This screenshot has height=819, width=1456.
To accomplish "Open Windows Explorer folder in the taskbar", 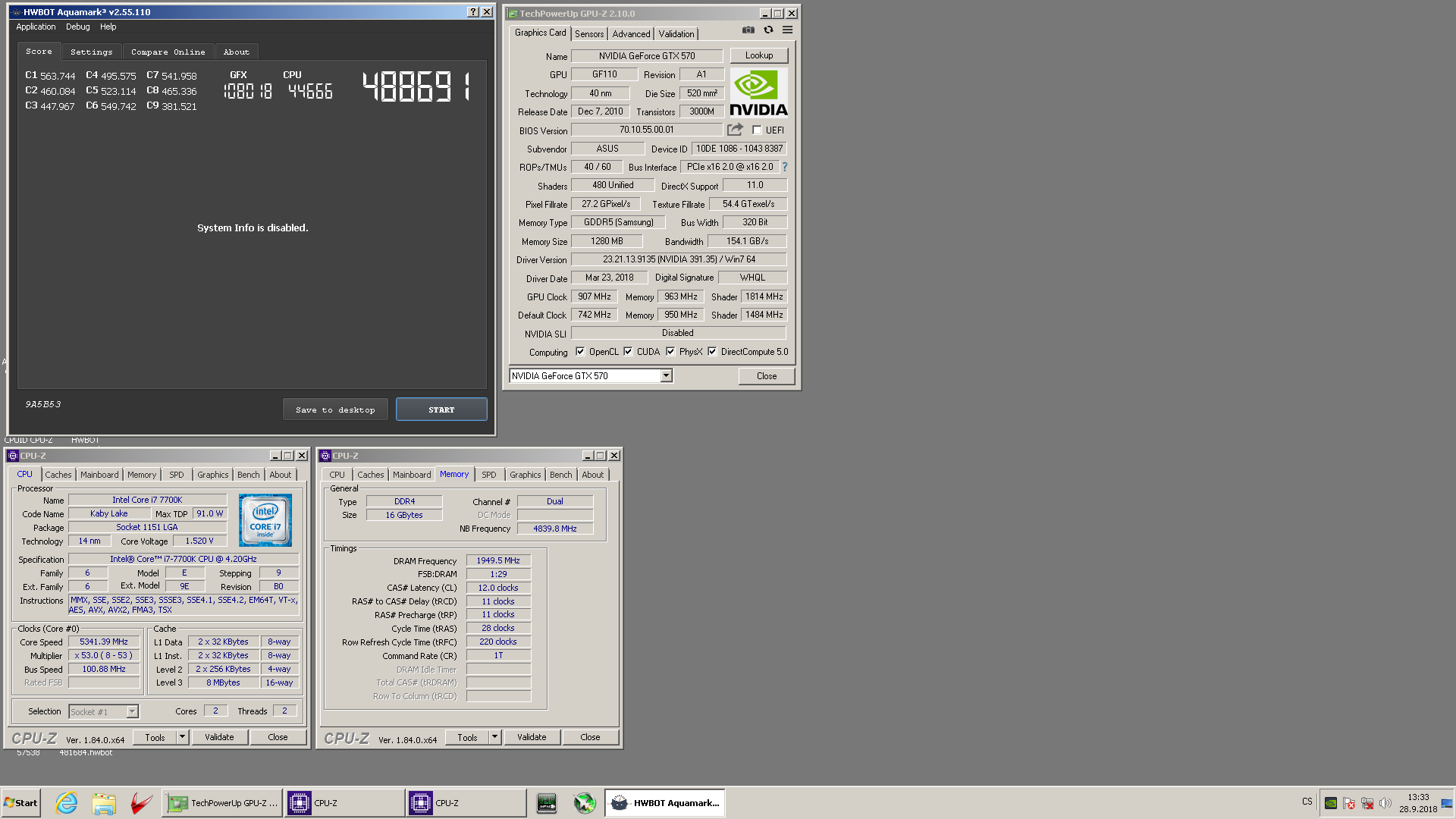I will pyautogui.click(x=104, y=803).
